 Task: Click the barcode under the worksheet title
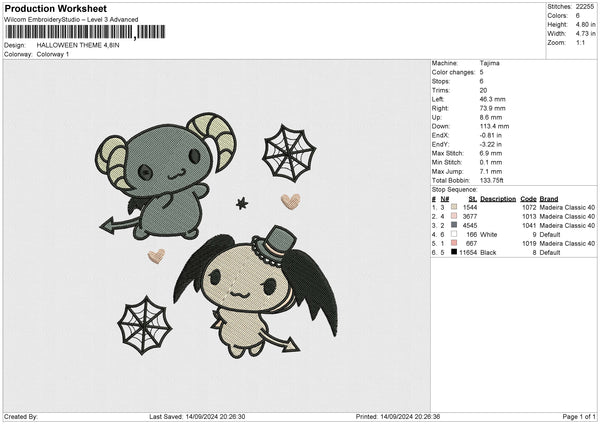[x=85, y=32]
